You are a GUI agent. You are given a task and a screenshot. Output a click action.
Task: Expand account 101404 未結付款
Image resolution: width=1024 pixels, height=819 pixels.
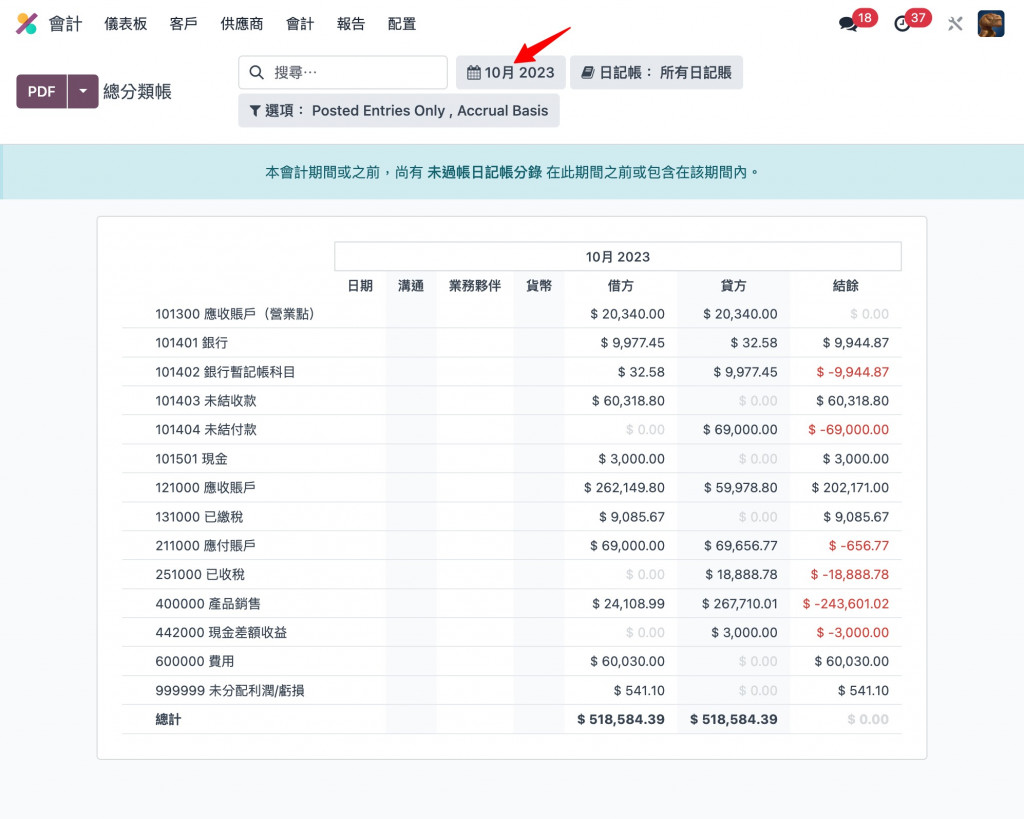pyautogui.click(x=206, y=430)
